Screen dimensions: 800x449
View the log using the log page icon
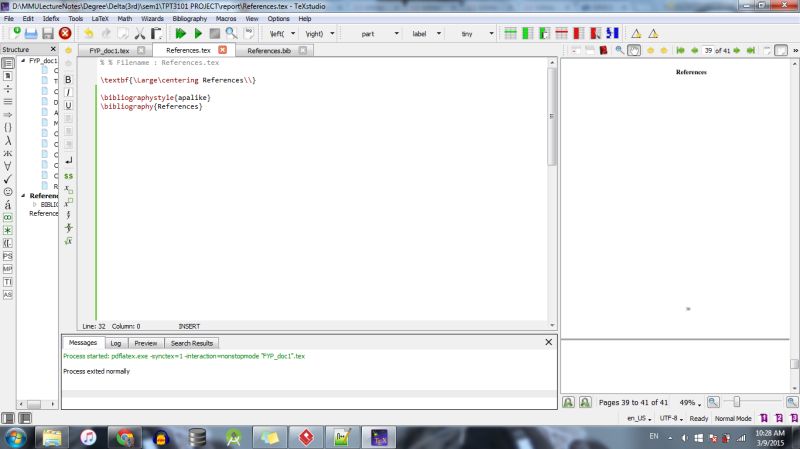point(248,34)
